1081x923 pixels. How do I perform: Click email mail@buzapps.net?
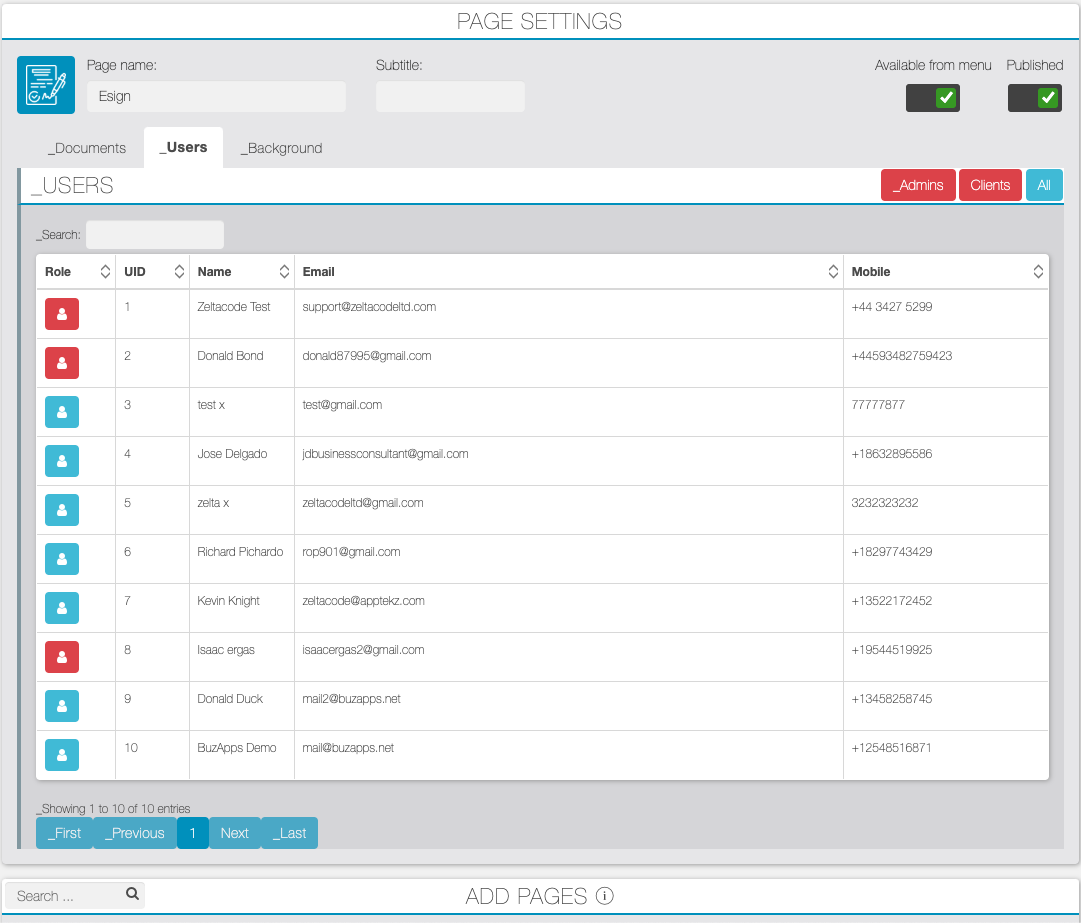point(348,747)
